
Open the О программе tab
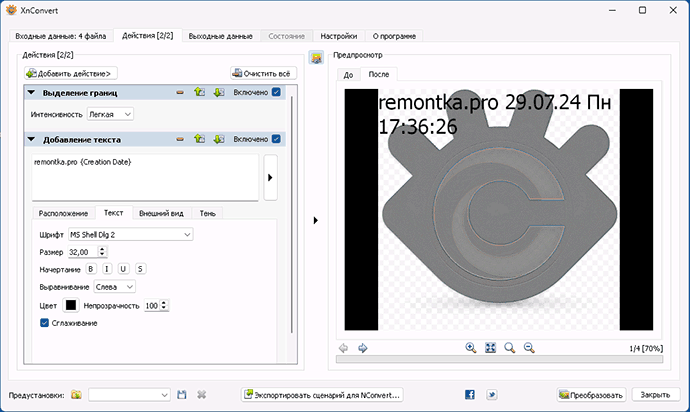pyautogui.click(x=394, y=36)
